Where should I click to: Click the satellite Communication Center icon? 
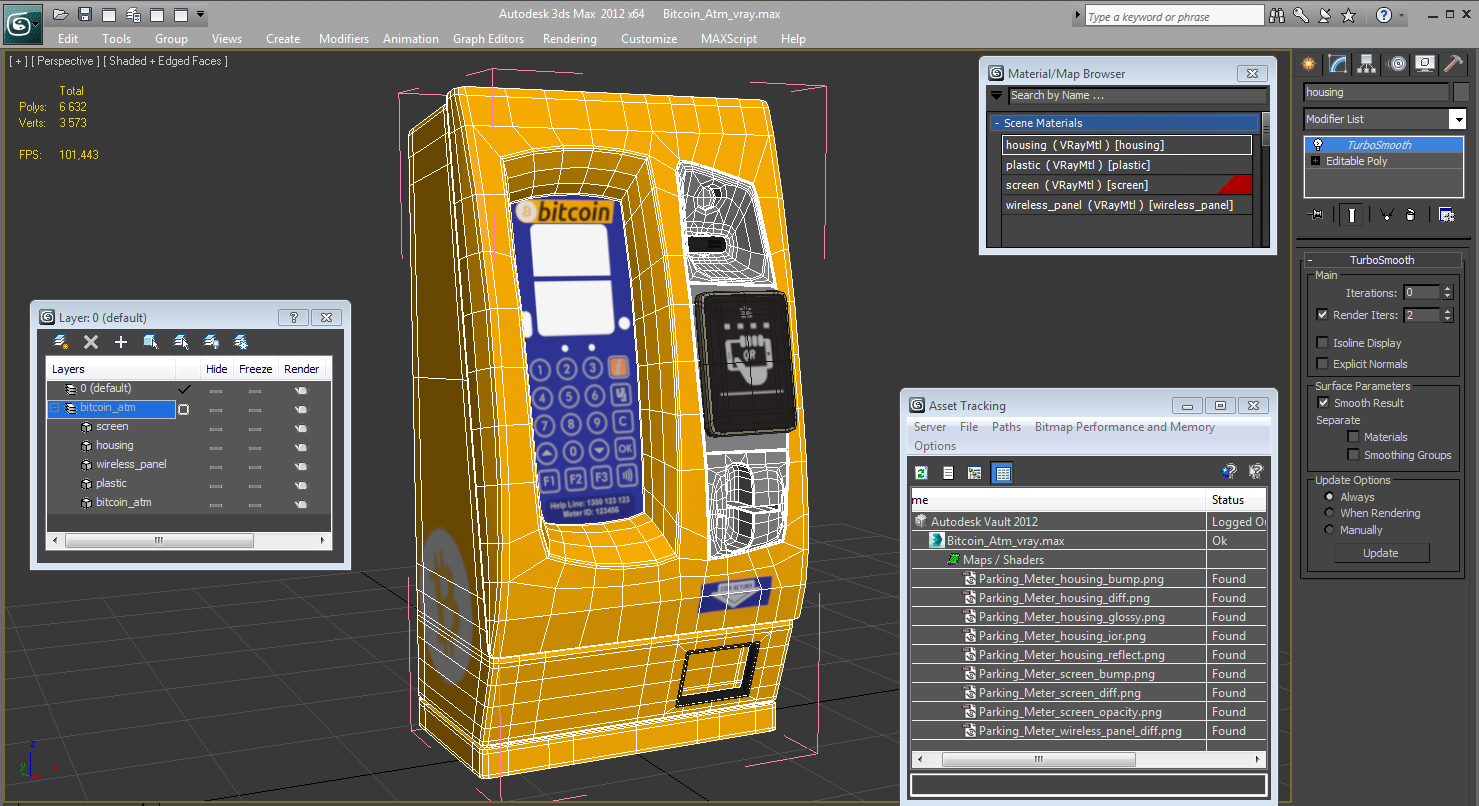tap(1325, 16)
